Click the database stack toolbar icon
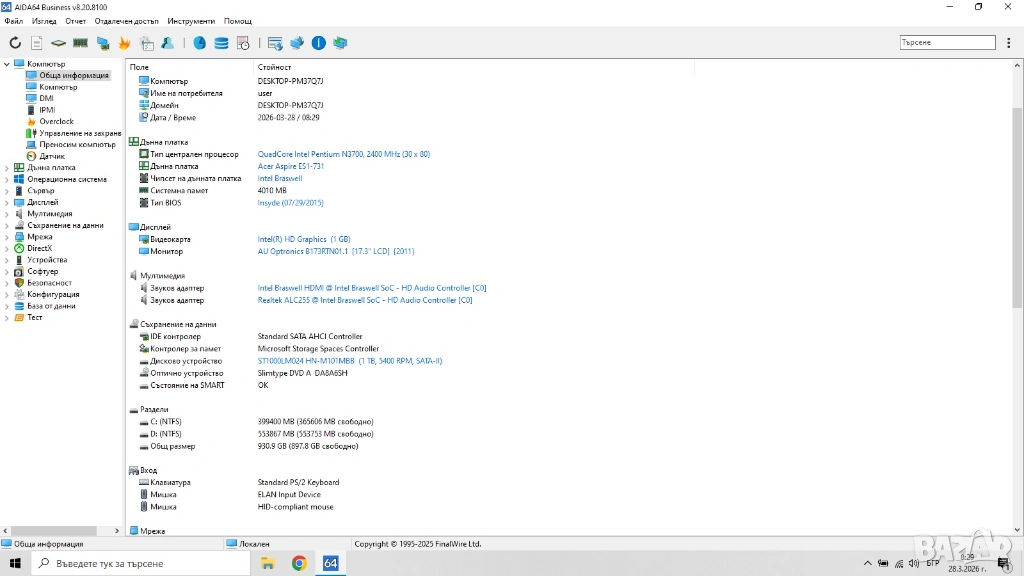1024x576 pixels. 221,43
